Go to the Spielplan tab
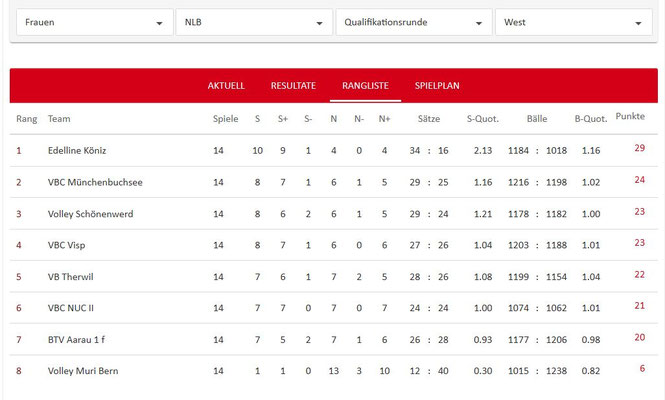This screenshot has height=400, width=665. [437, 86]
